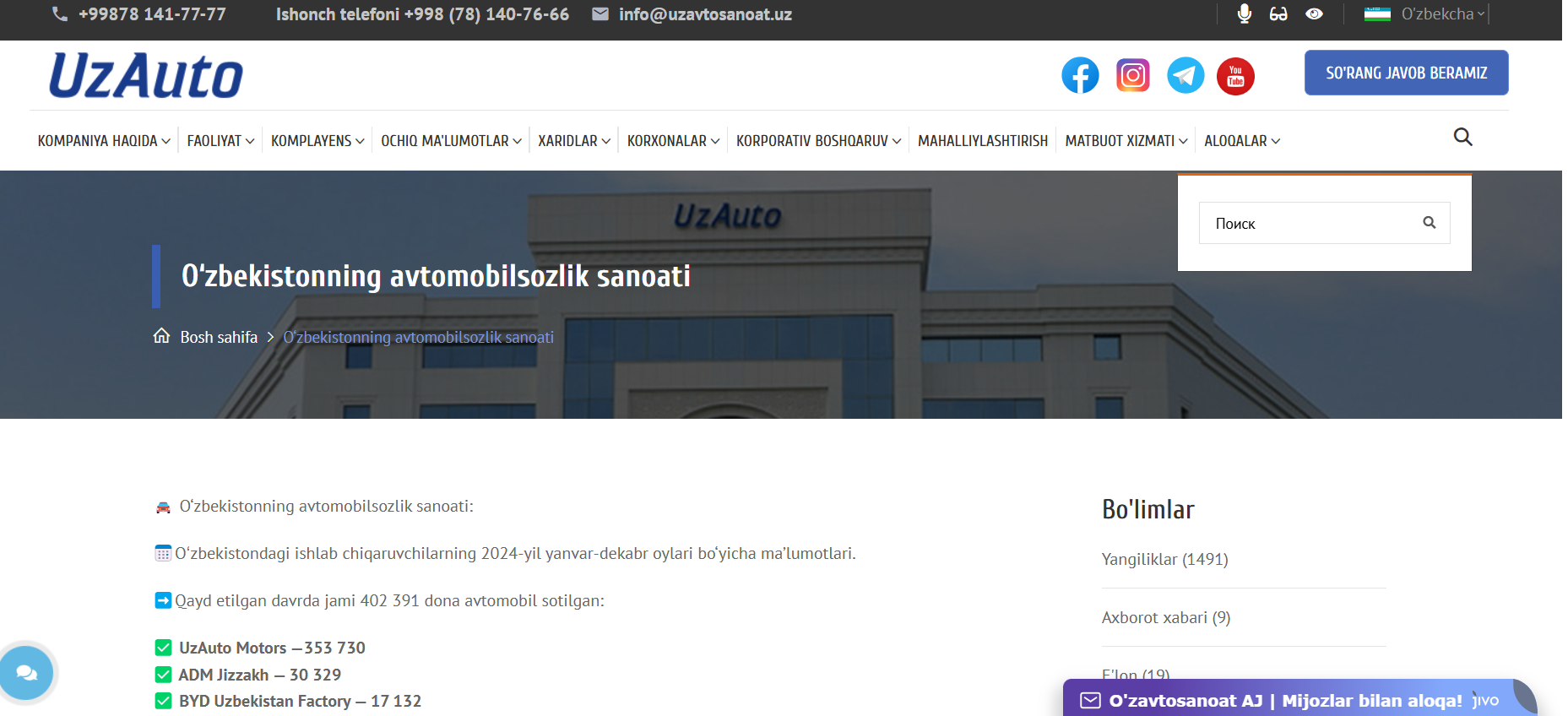Click the page title O'zbekistonning avtomobilsozlik sanoati
The height and width of the screenshot is (716, 1568).
[x=436, y=276]
